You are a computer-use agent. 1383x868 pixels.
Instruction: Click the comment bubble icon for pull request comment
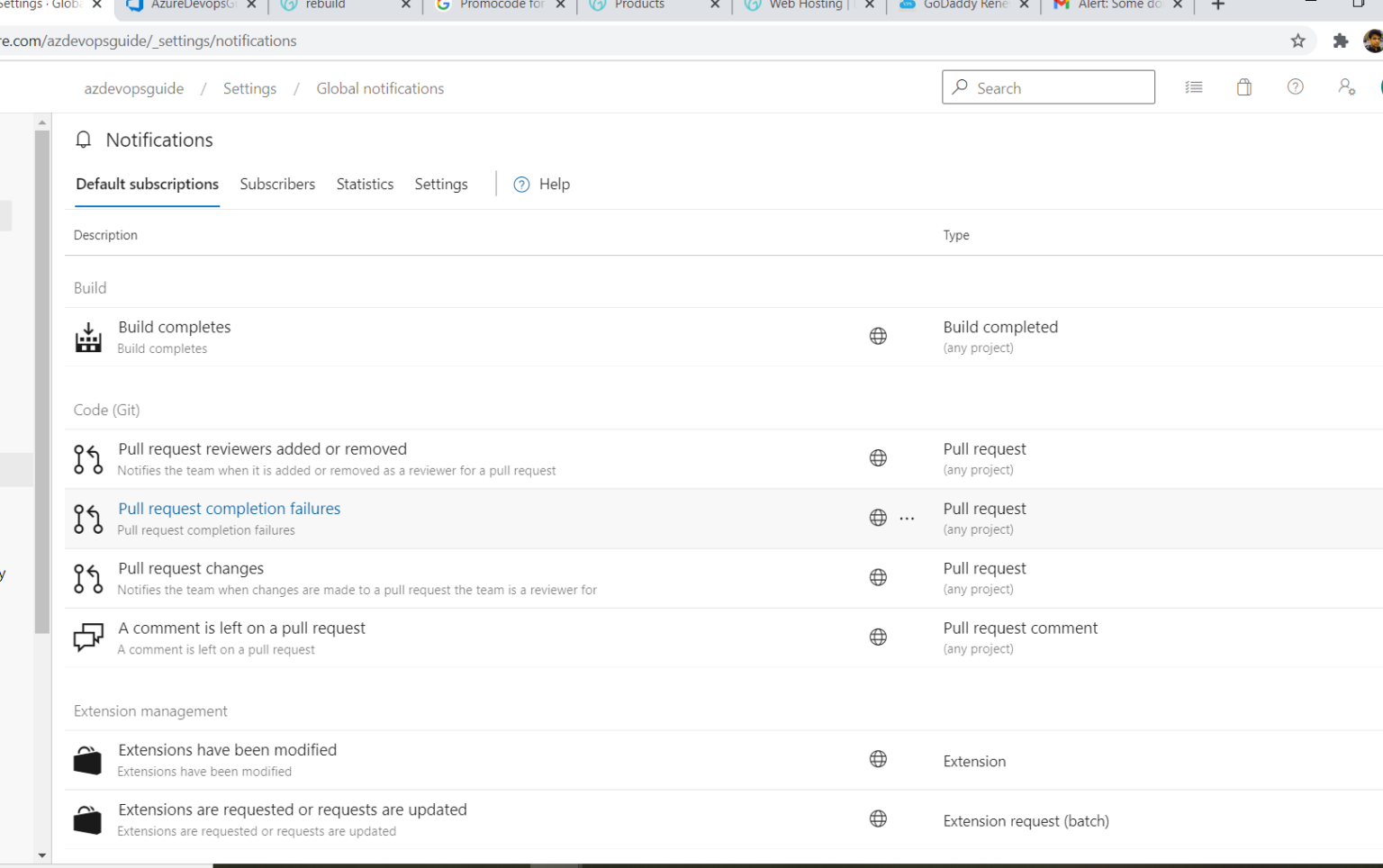point(88,637)
